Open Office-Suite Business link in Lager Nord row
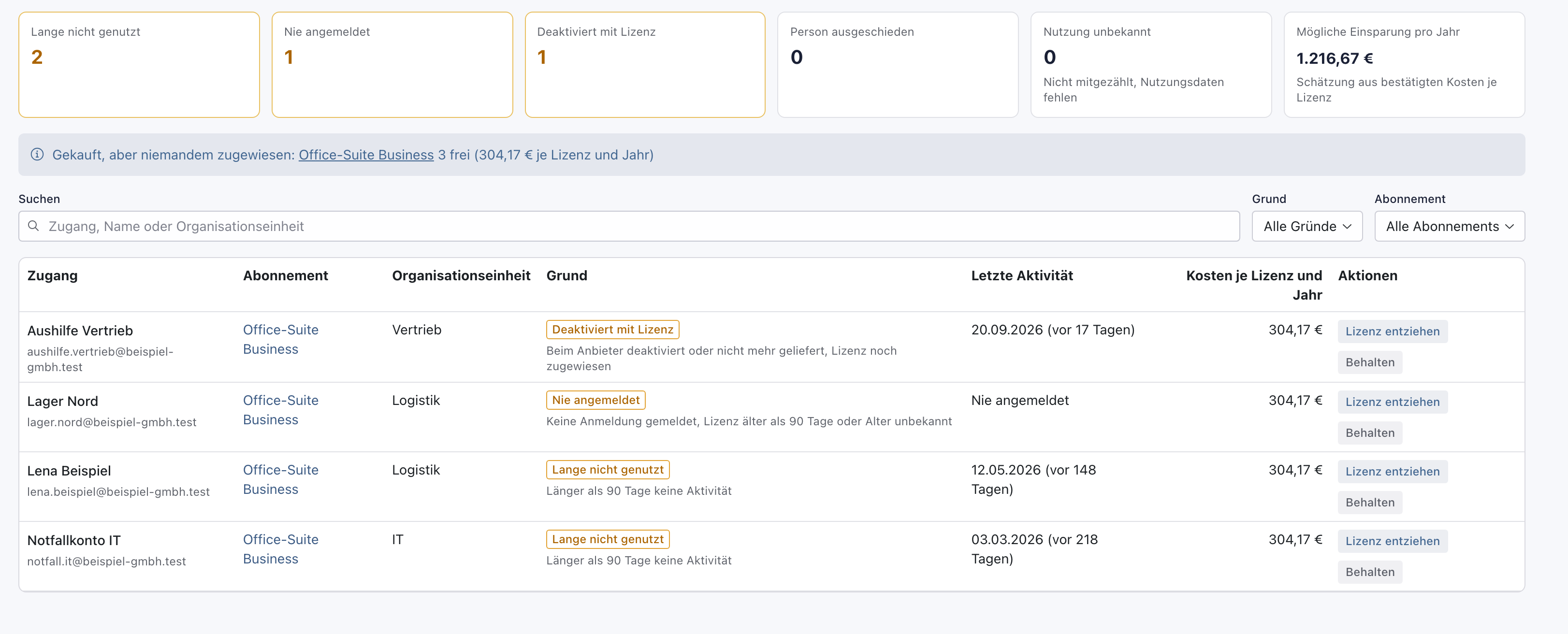 click(x=281, y=410)
